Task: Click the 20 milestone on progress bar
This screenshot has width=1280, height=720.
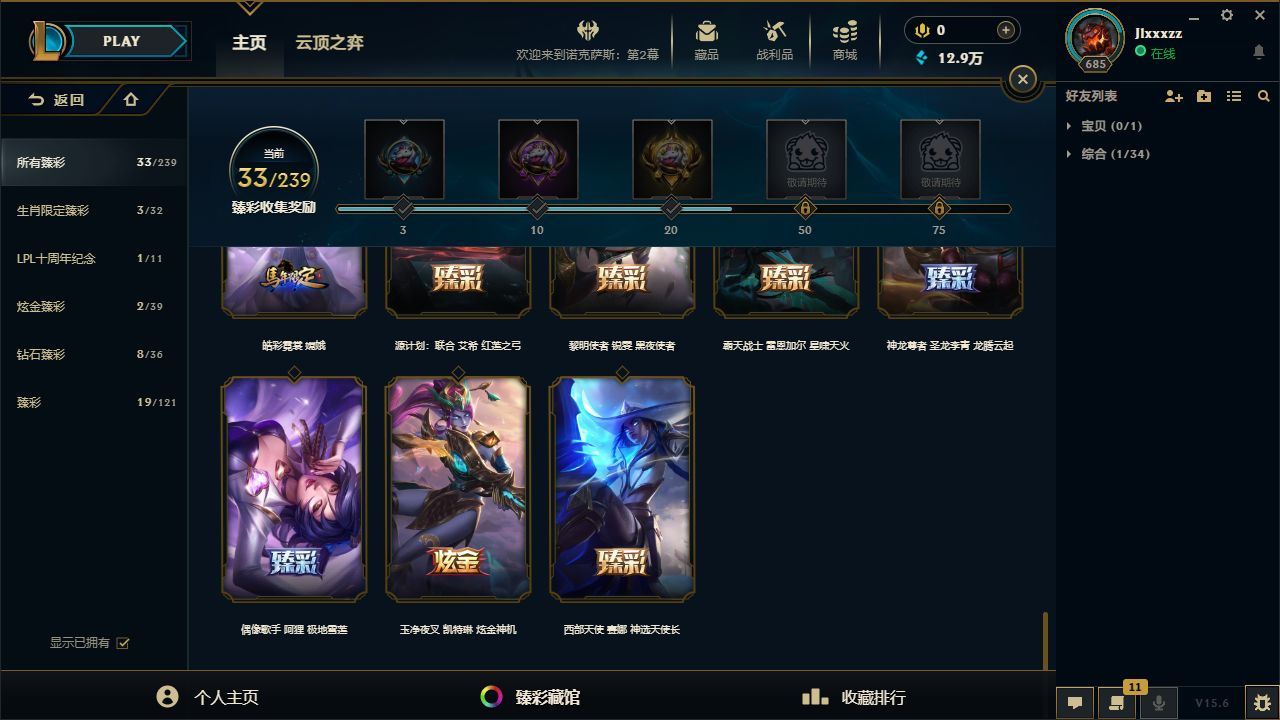Action: [x=671, y=208]
